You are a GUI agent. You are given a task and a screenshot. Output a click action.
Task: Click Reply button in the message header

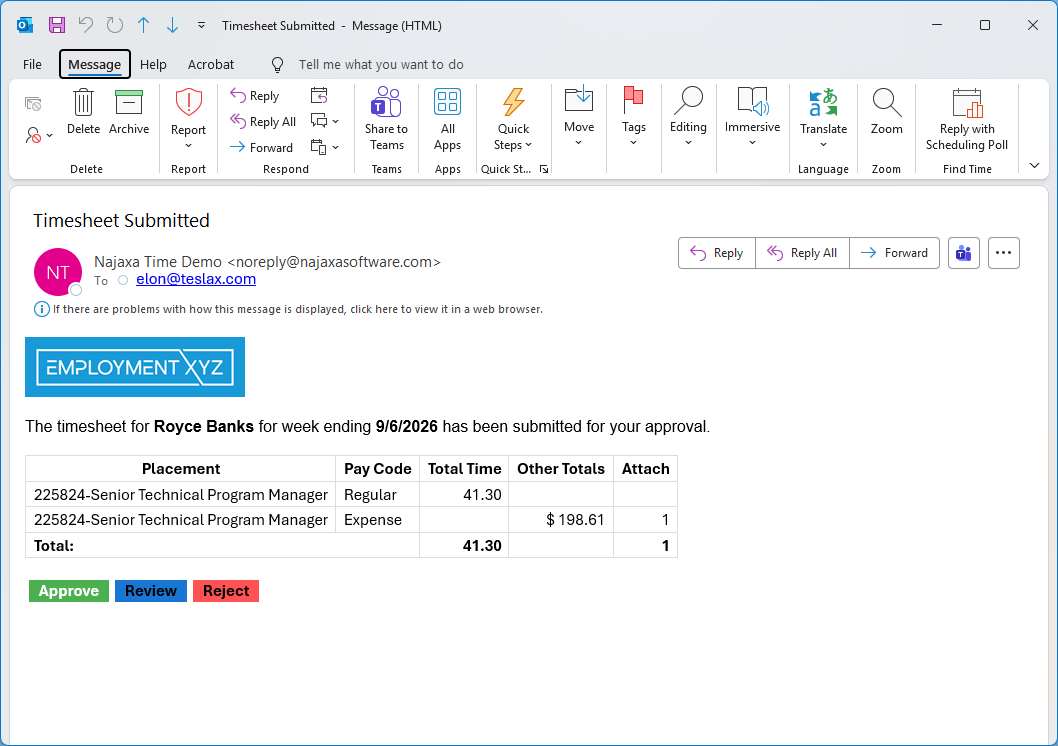tap(717, 253)
